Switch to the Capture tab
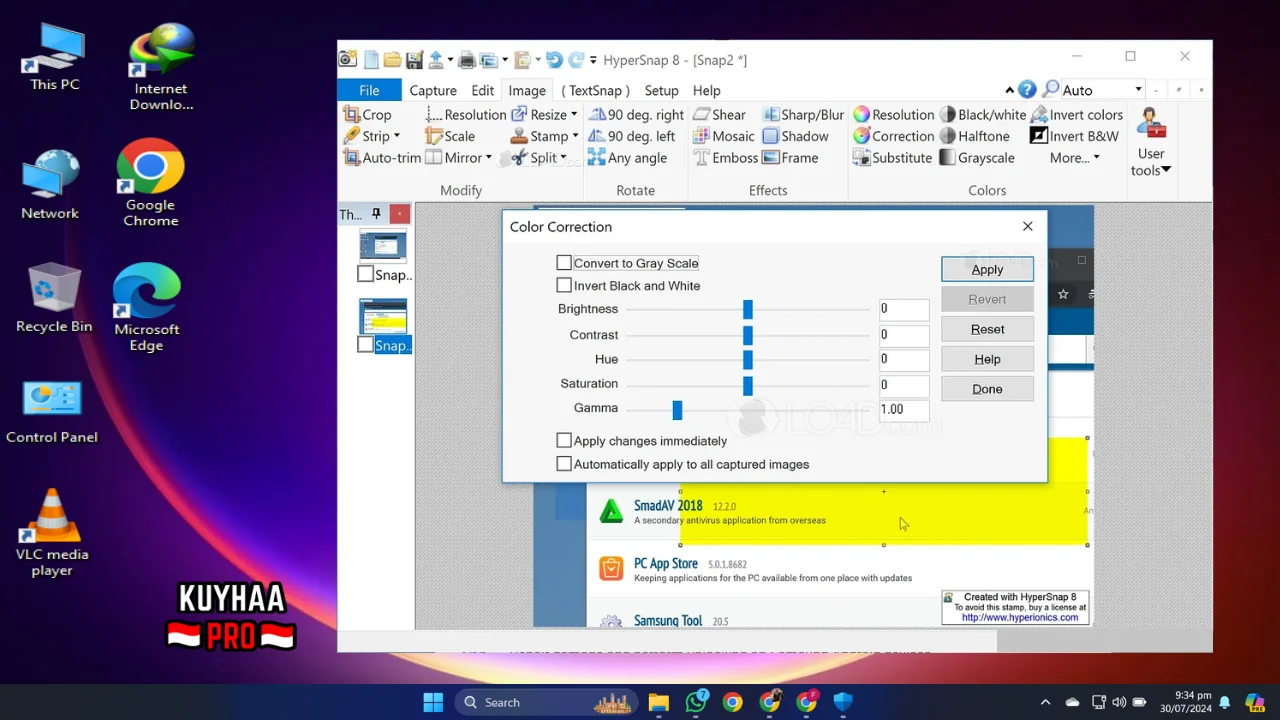This screenshot has height=720, width=1280. coord(433,90)
